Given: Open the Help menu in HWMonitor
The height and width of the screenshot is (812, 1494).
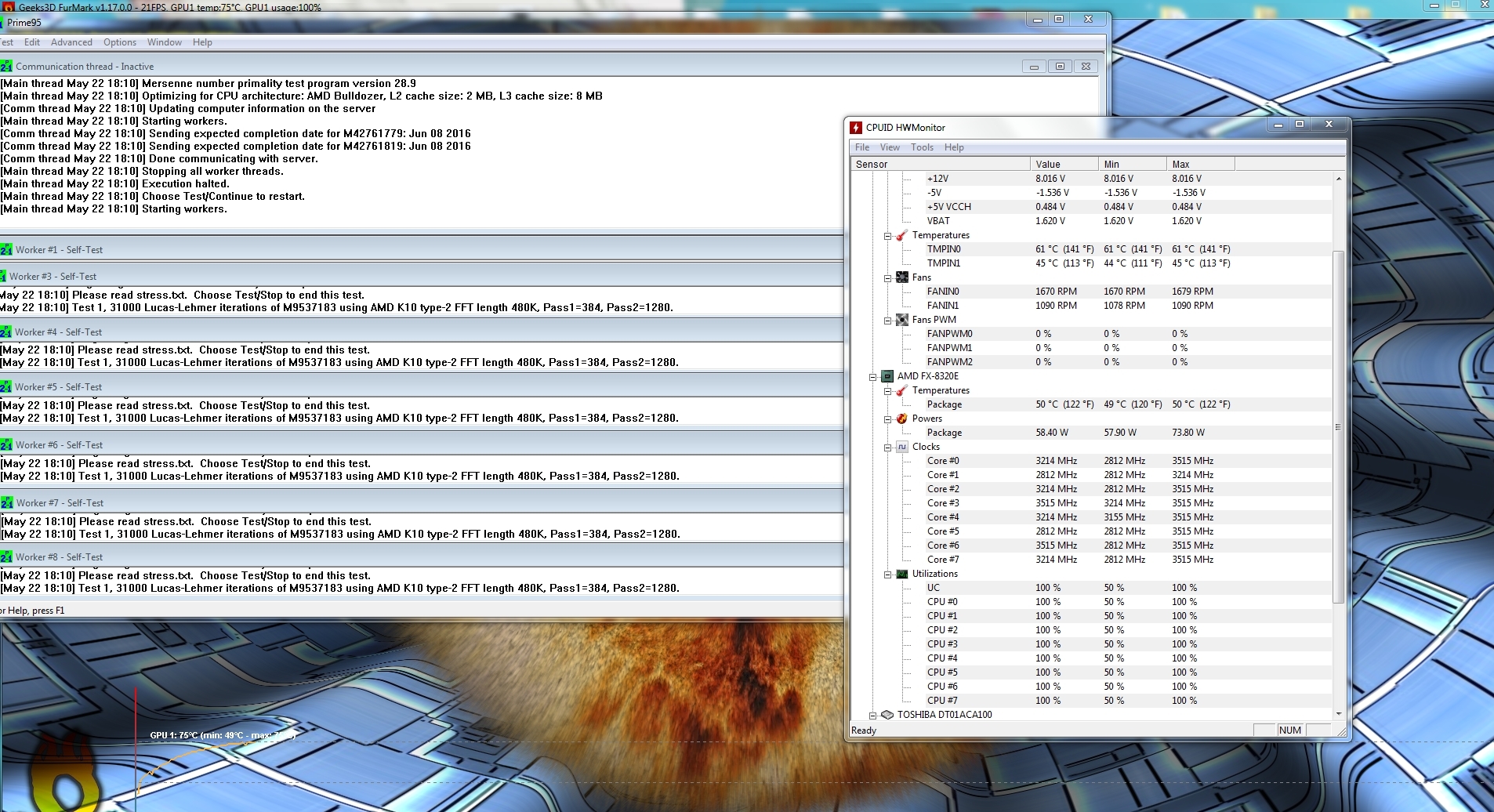Looking at the screenshot, I should click(954, 147).
